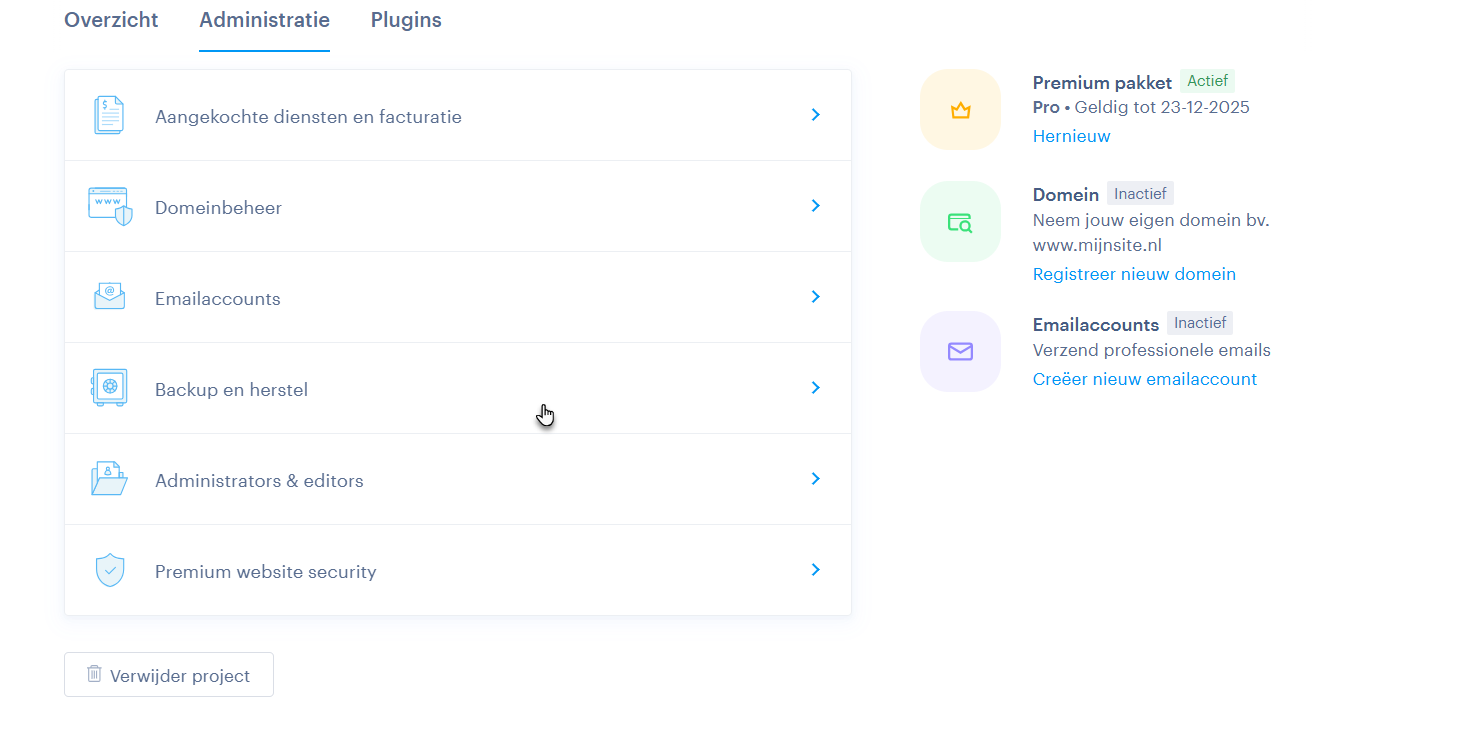Click the www shield Domeinbeheer icon

109,207
